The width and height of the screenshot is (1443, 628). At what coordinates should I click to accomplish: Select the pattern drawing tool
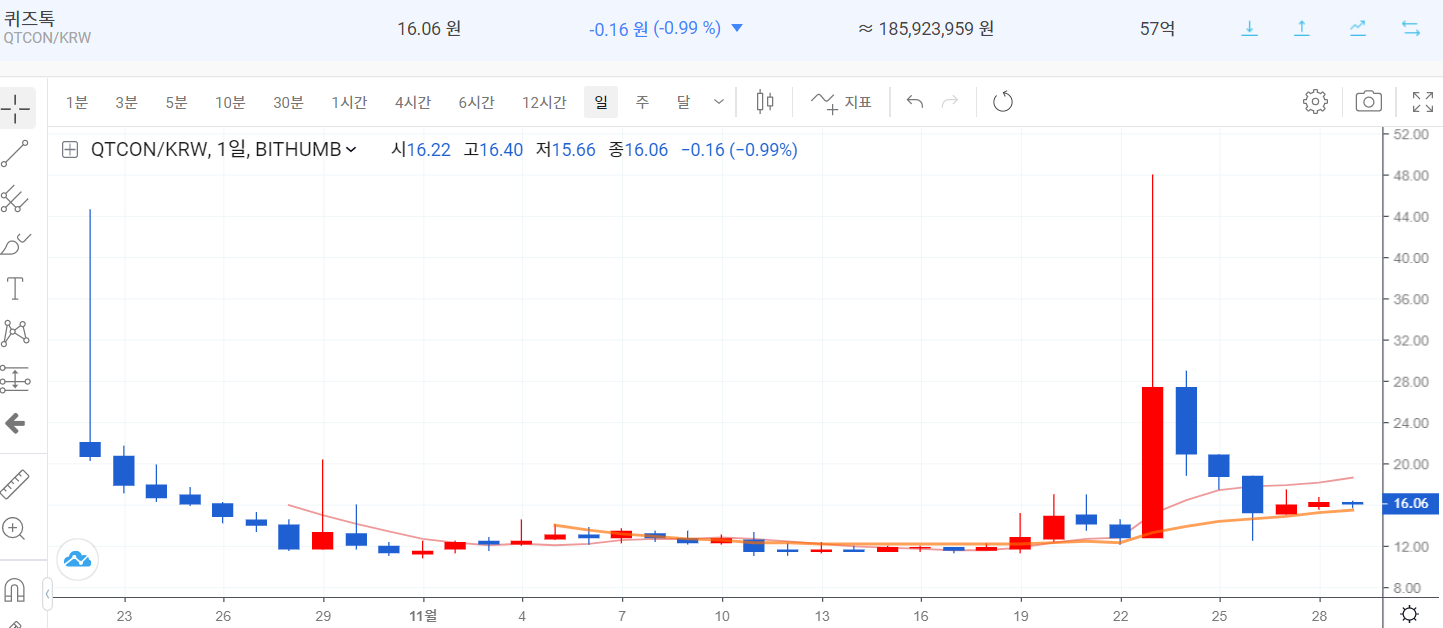coord(15,334)
